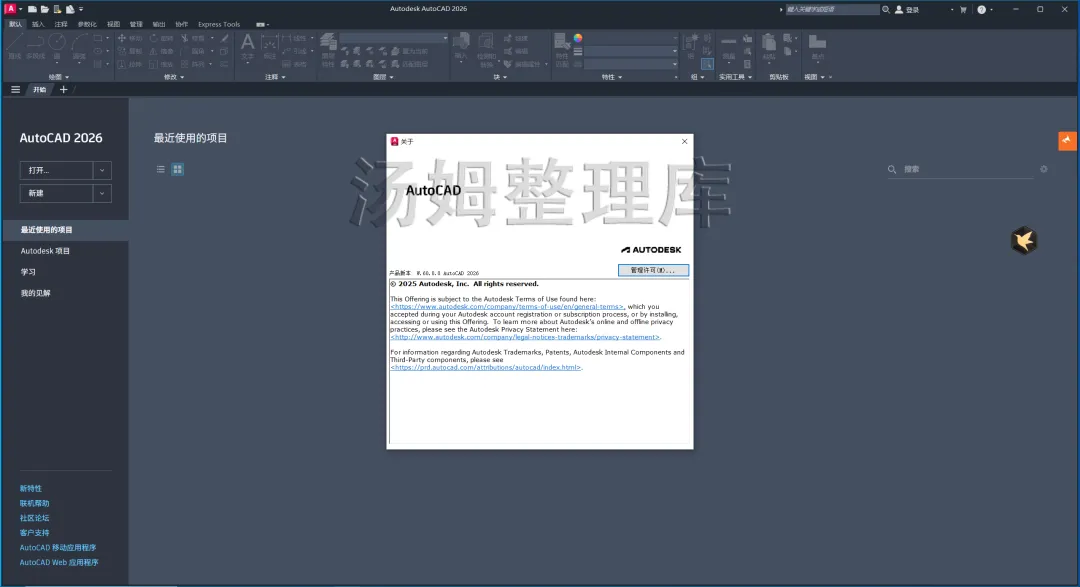Choose the Mirror (镜像) tool
The width and height of the screenshot is (1080, 587).
(161, 51)
